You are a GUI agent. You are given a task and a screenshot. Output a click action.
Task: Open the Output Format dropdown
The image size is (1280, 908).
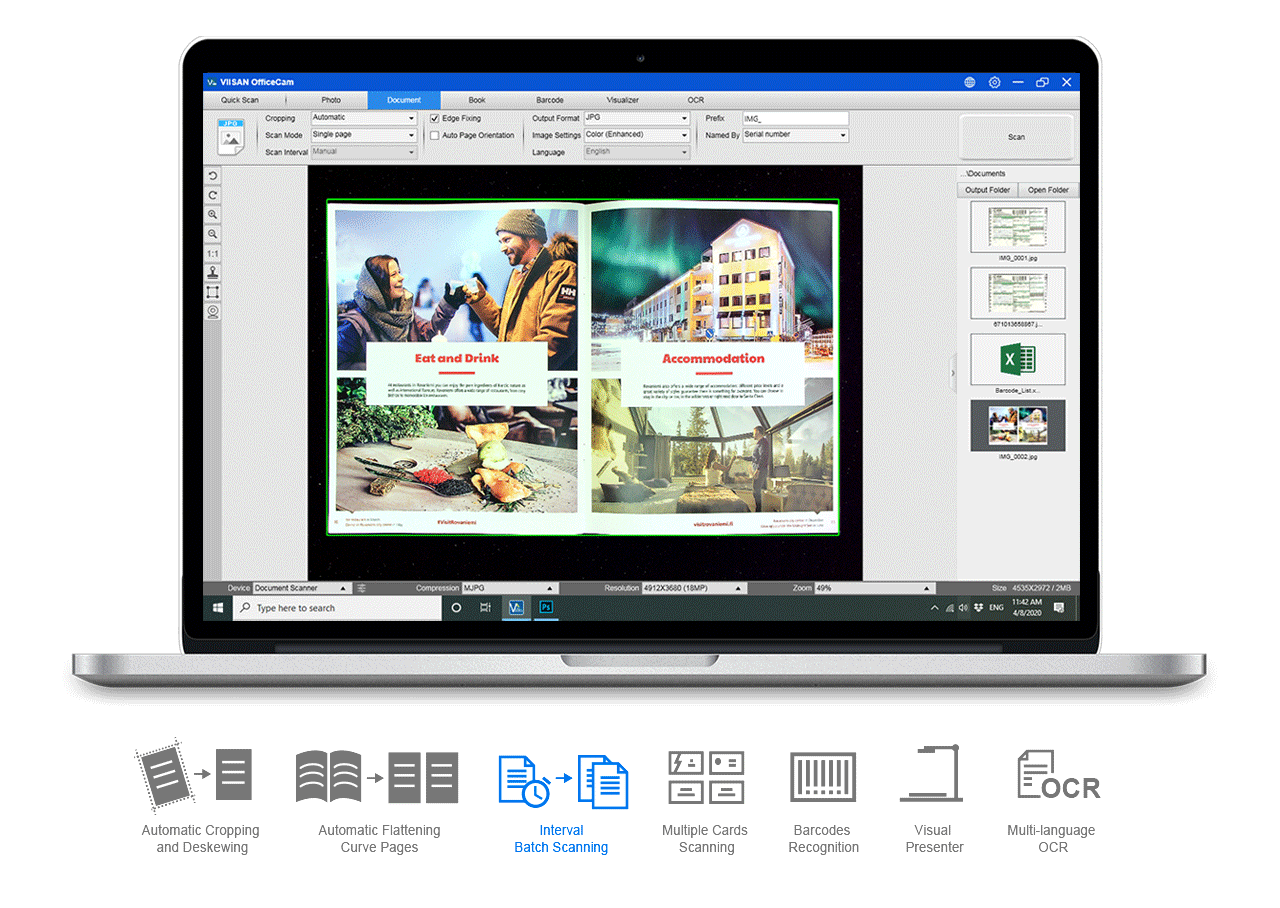tap(637, 118)
